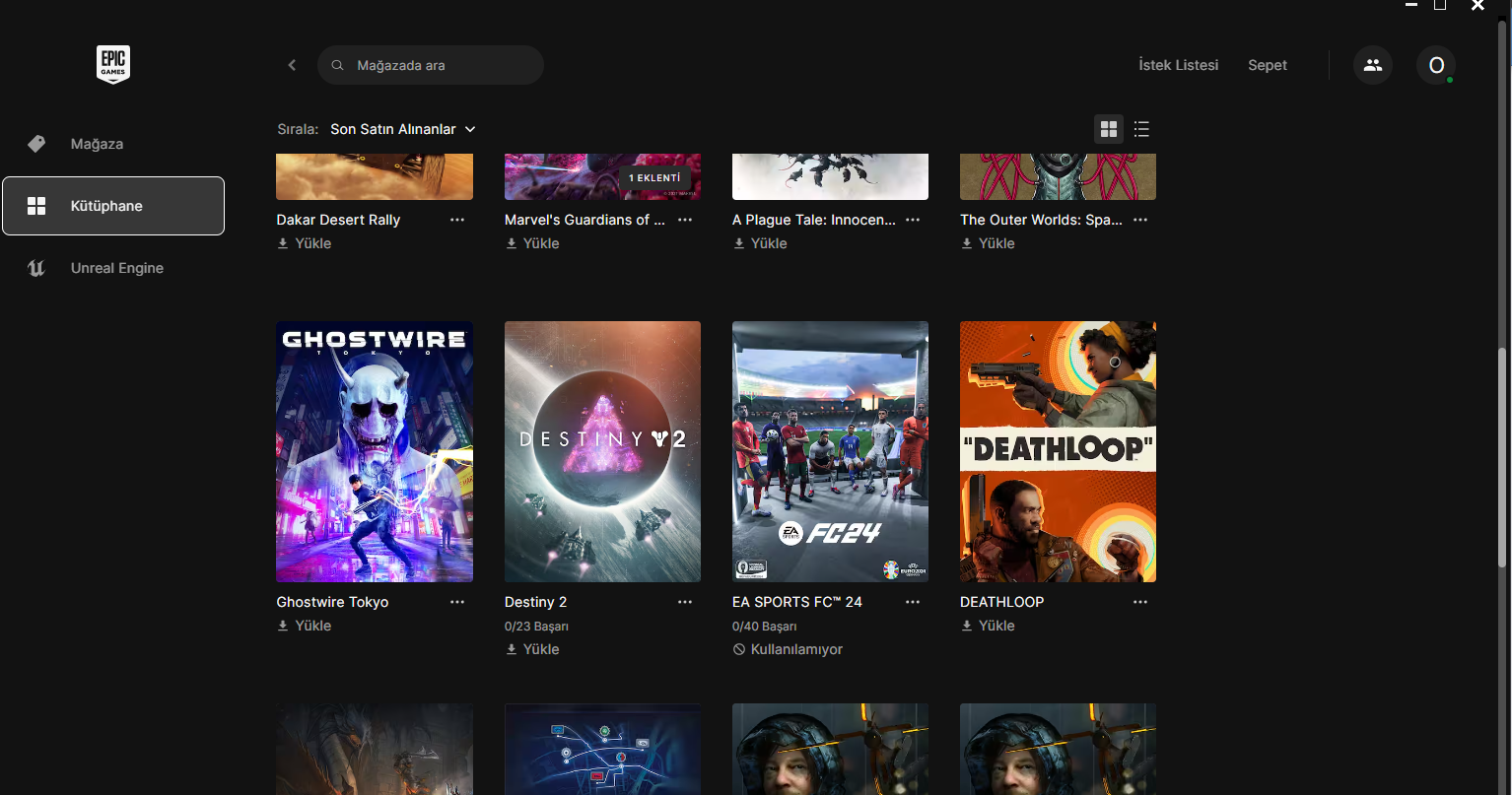Open options menu for Destiny 2
Viewport: 1512px width, 795px height.
pyautogui.click(x=685, y=602)
